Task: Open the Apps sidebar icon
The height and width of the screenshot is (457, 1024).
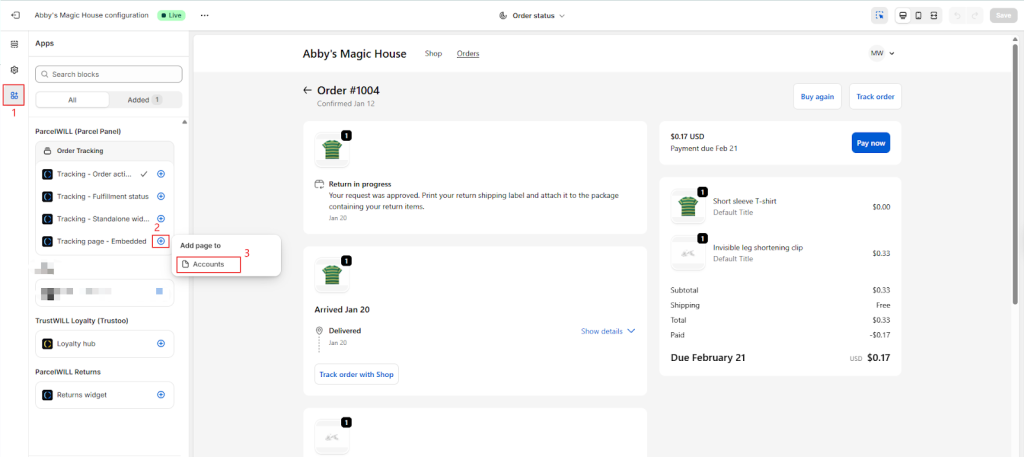Action: click(x=14, y=96)
